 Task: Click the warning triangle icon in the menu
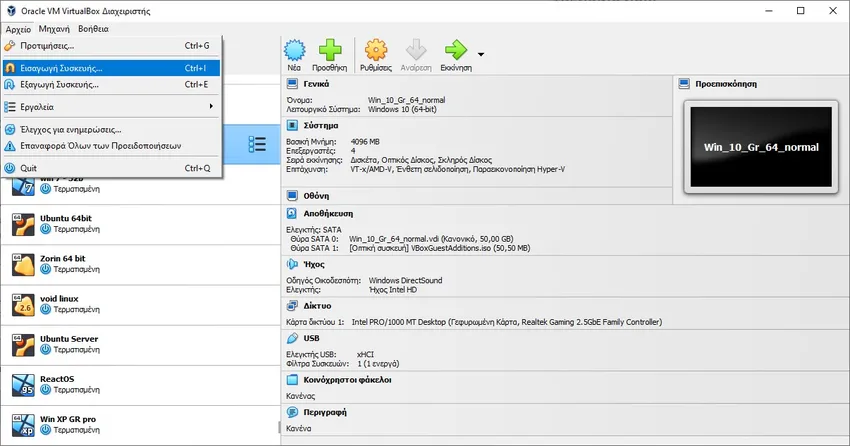pyautogui.click(x=10, y=146)
